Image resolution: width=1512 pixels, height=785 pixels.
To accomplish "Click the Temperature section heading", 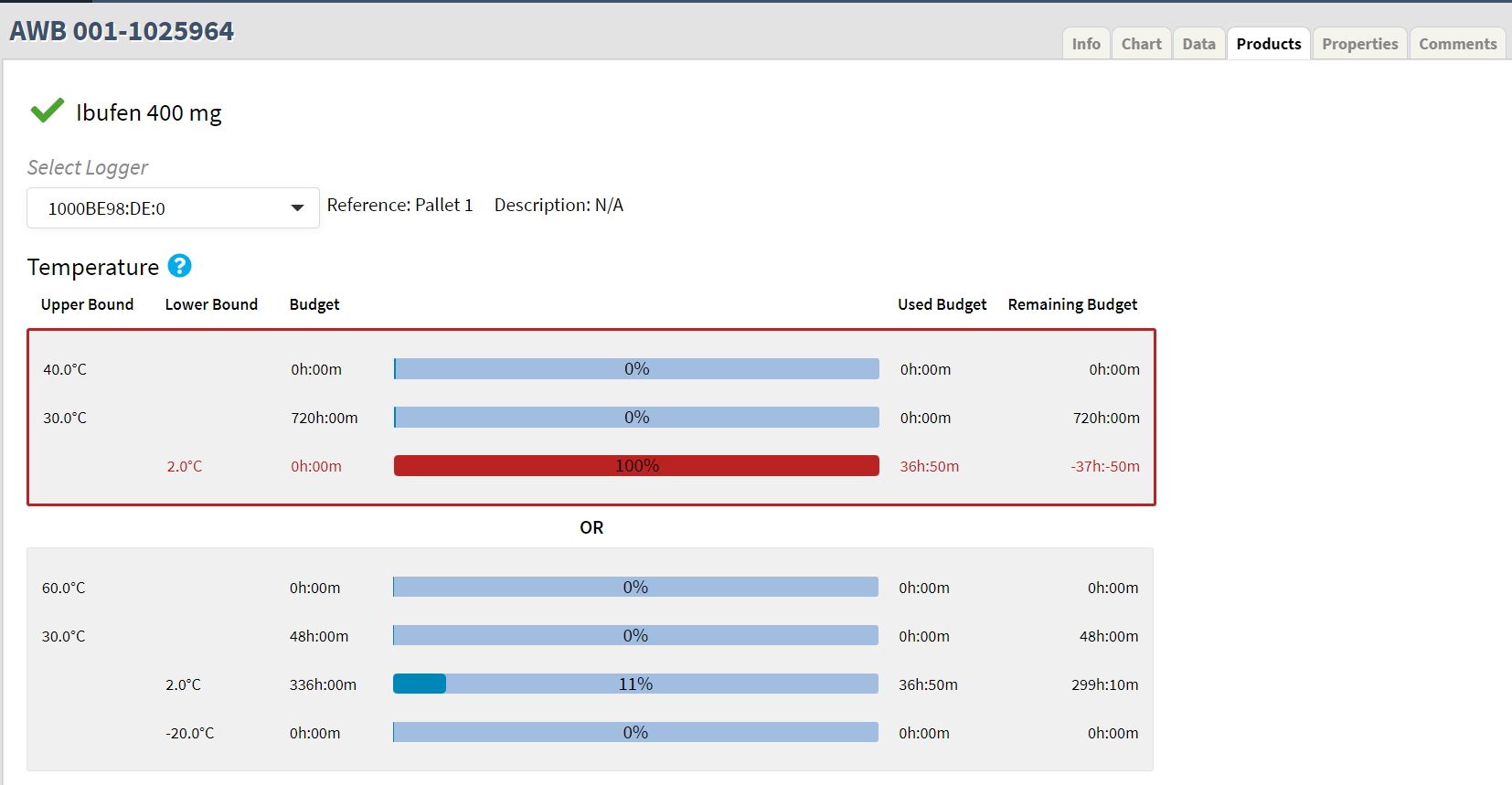I will tap(93, 267).
